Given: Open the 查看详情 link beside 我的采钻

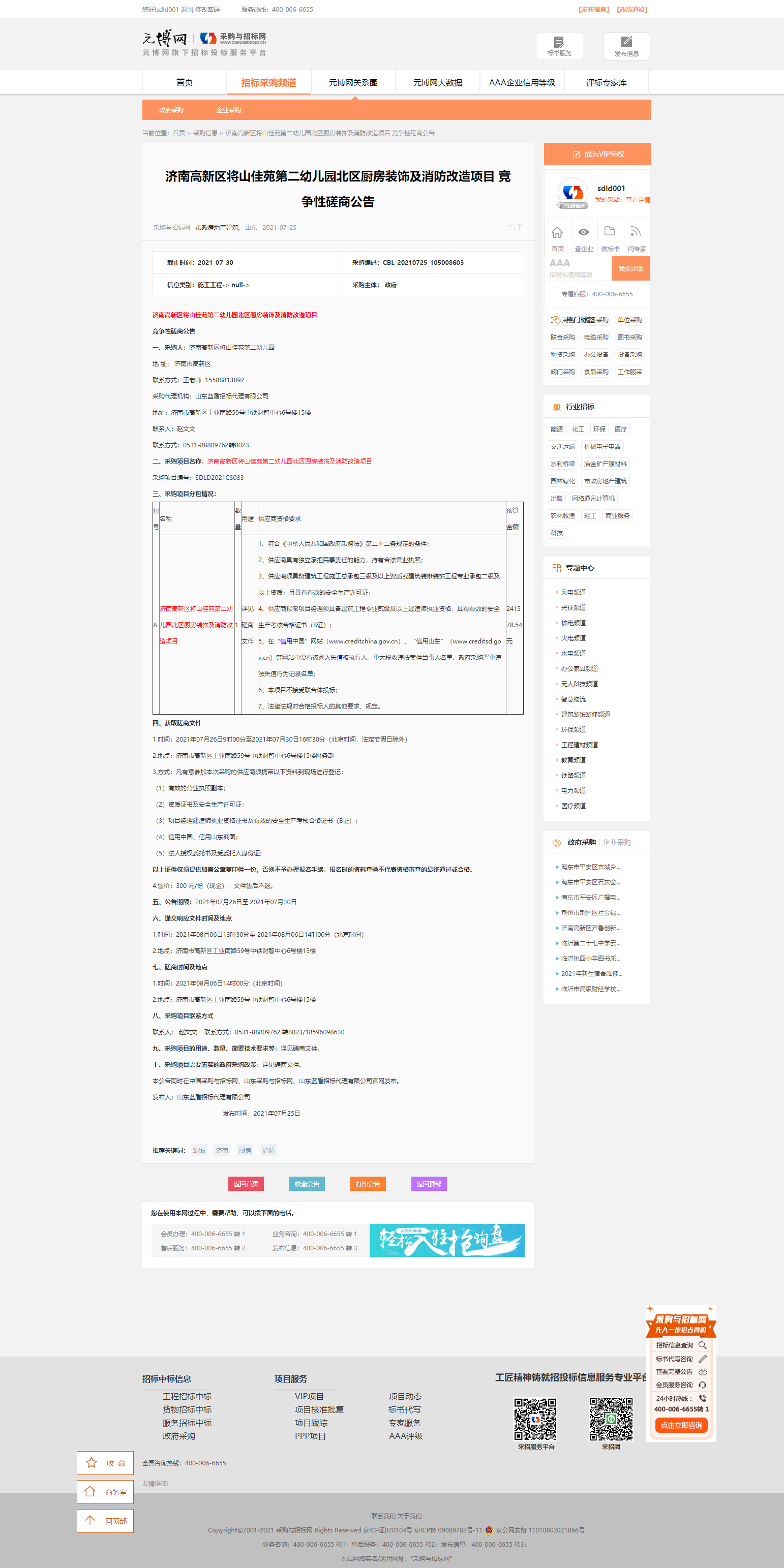Looking at the screenshot, I should click(x=637, y=200).
